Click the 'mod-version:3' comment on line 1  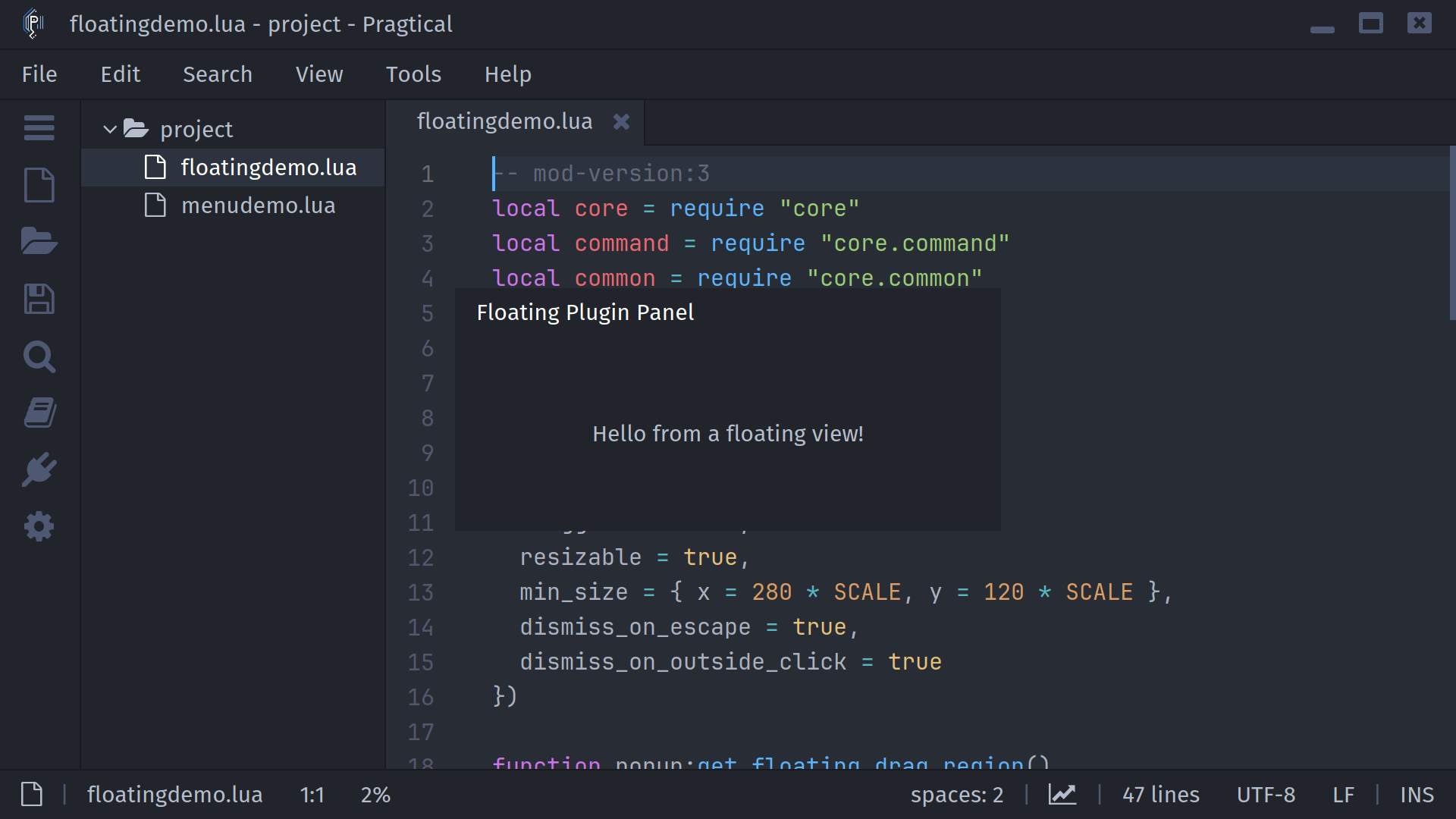tap(621, 174)
